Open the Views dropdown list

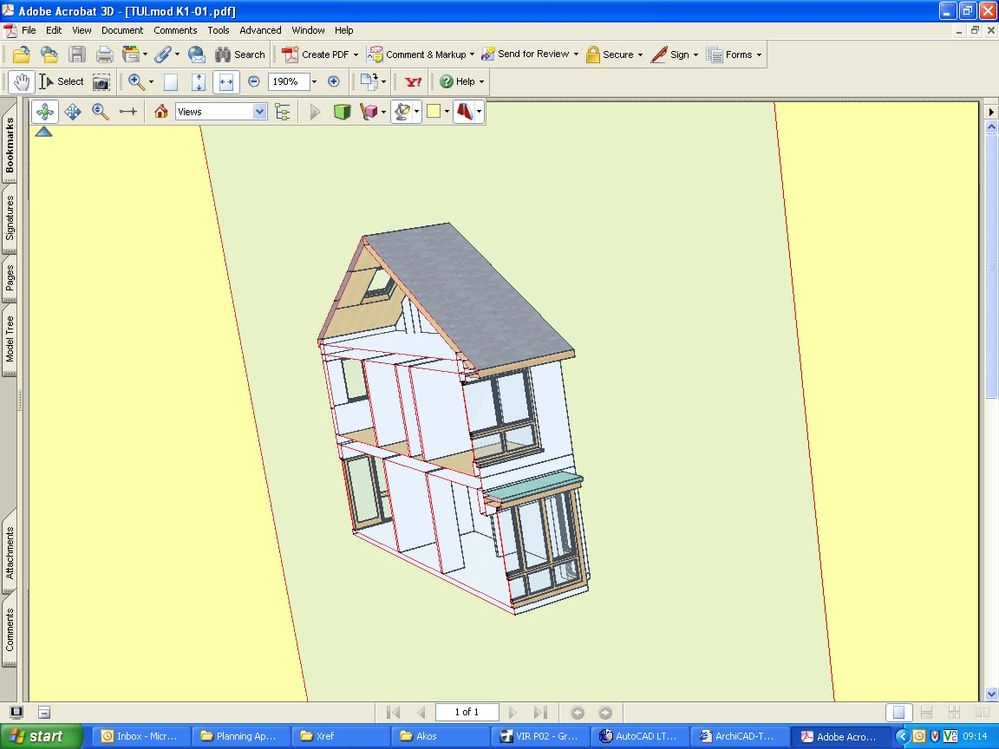pos(260,112)
